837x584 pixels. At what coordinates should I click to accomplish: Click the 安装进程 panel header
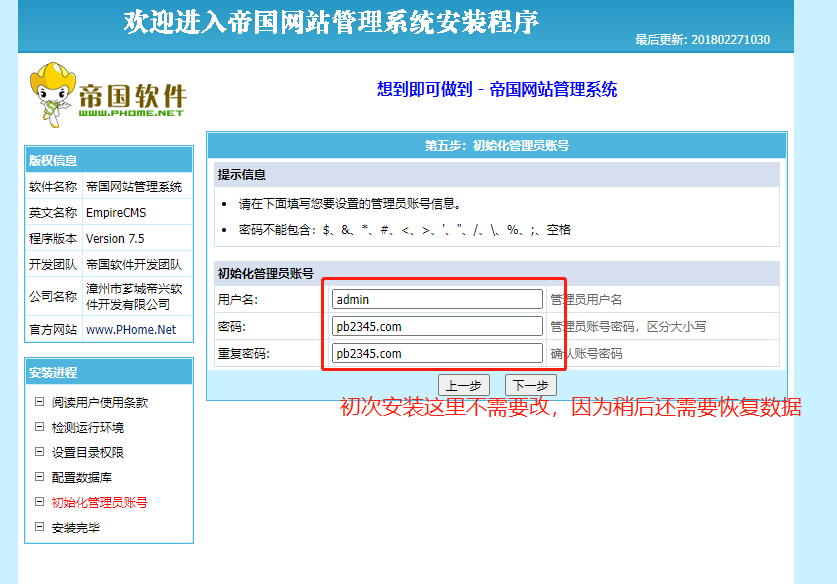point(109,372)
